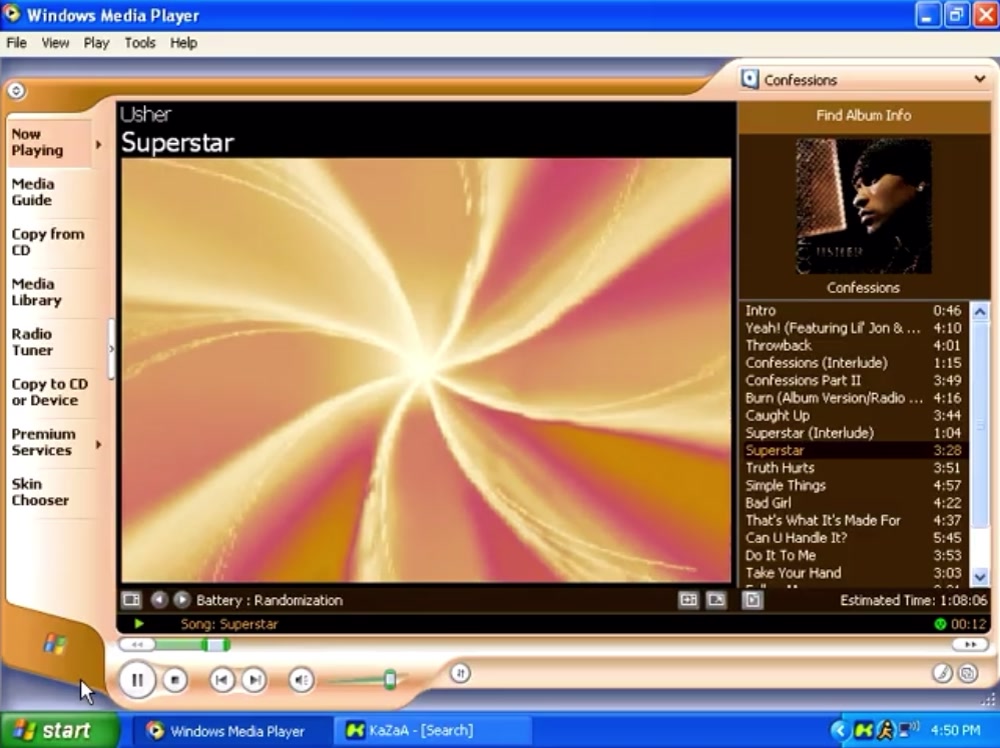The width and height of the screenshot is (1000, 748).
Task: Toggle the equalizer settings pane icon
Action: click(688, 600)
